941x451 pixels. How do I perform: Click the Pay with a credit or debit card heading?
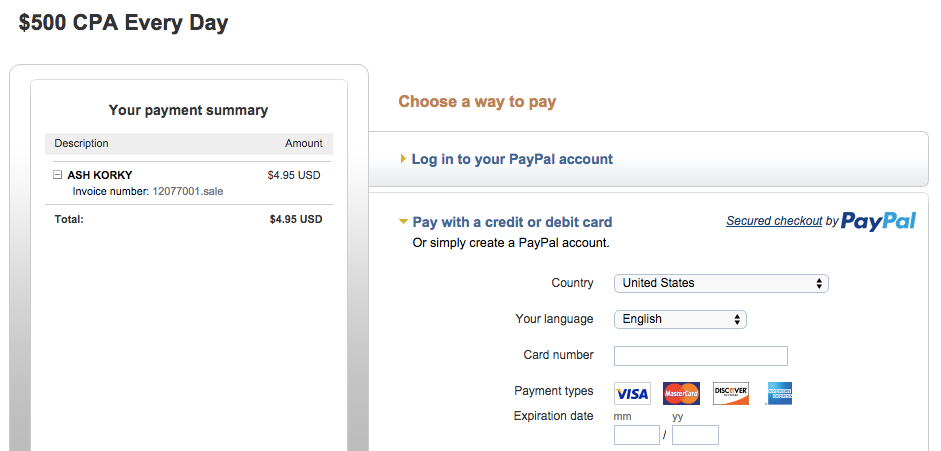coord(512,222)
